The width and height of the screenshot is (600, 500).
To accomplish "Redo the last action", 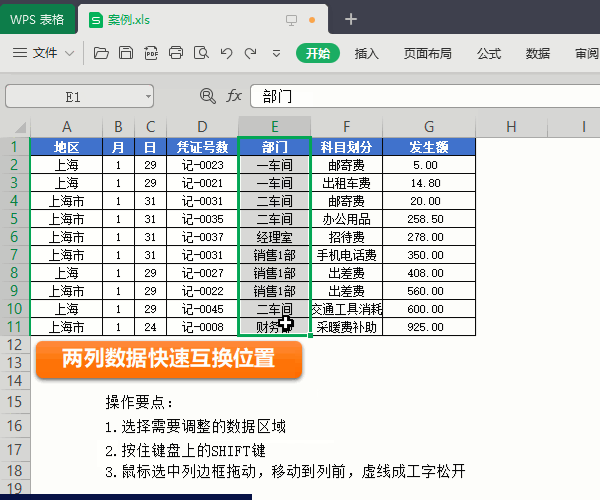I will click(x=251, y=53).
